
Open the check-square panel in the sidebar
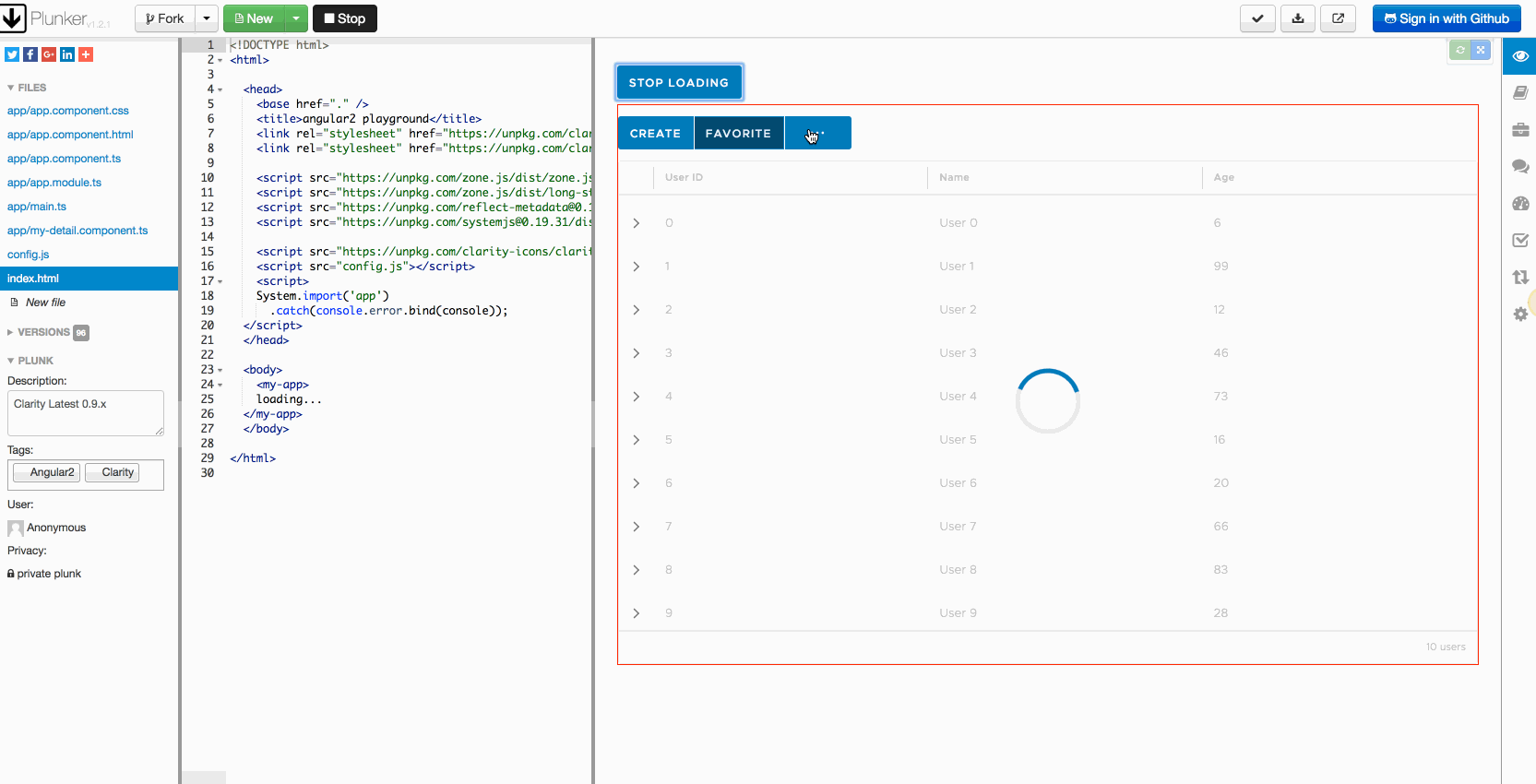click(1520, 240)
